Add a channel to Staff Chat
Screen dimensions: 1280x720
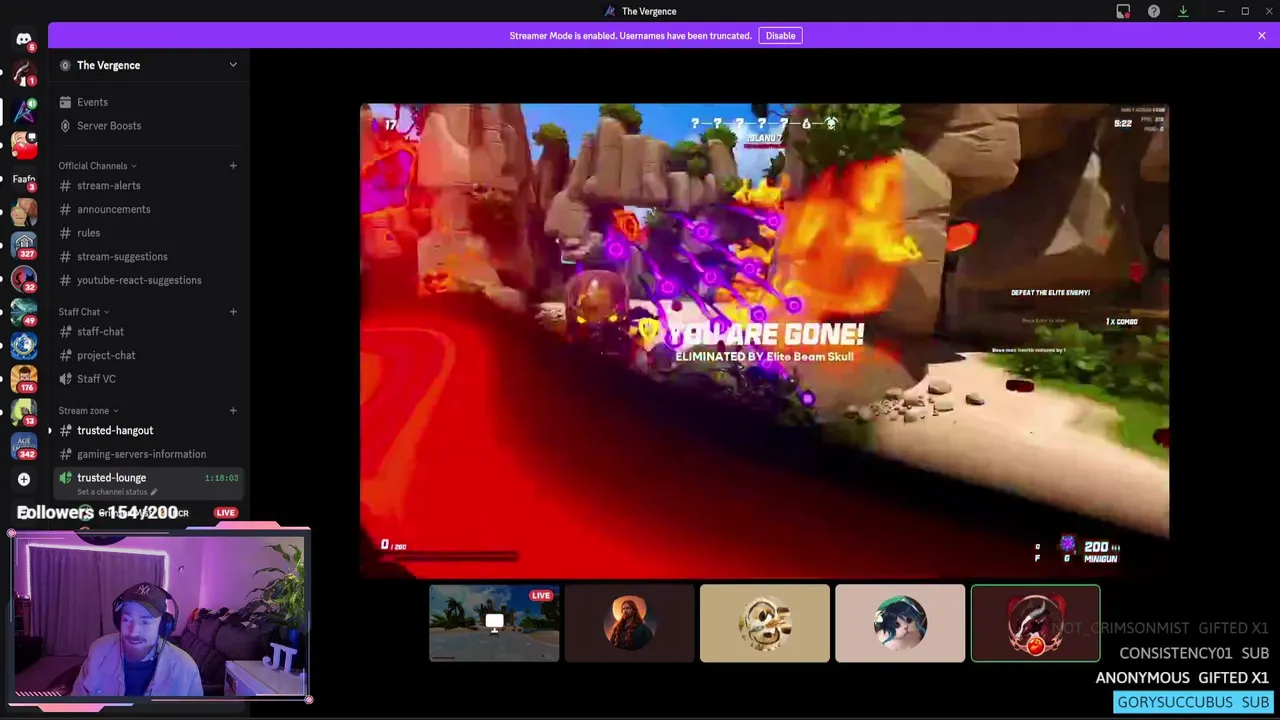coord(233,312)
